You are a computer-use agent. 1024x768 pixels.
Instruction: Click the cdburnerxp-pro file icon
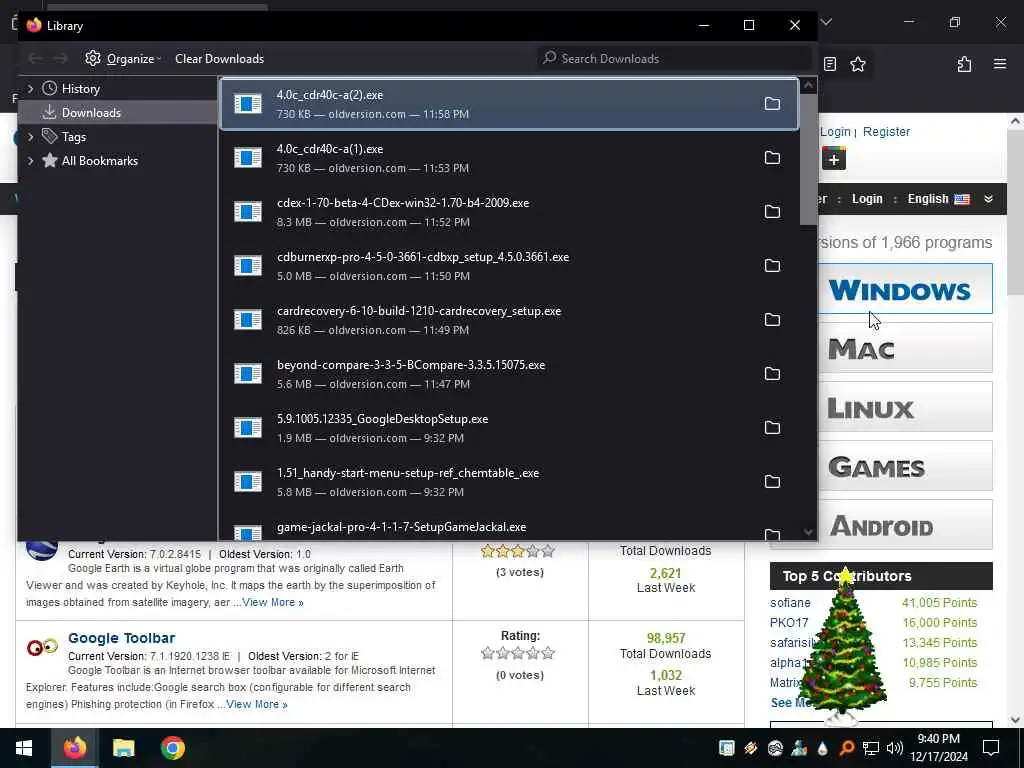tap(248, 266)
